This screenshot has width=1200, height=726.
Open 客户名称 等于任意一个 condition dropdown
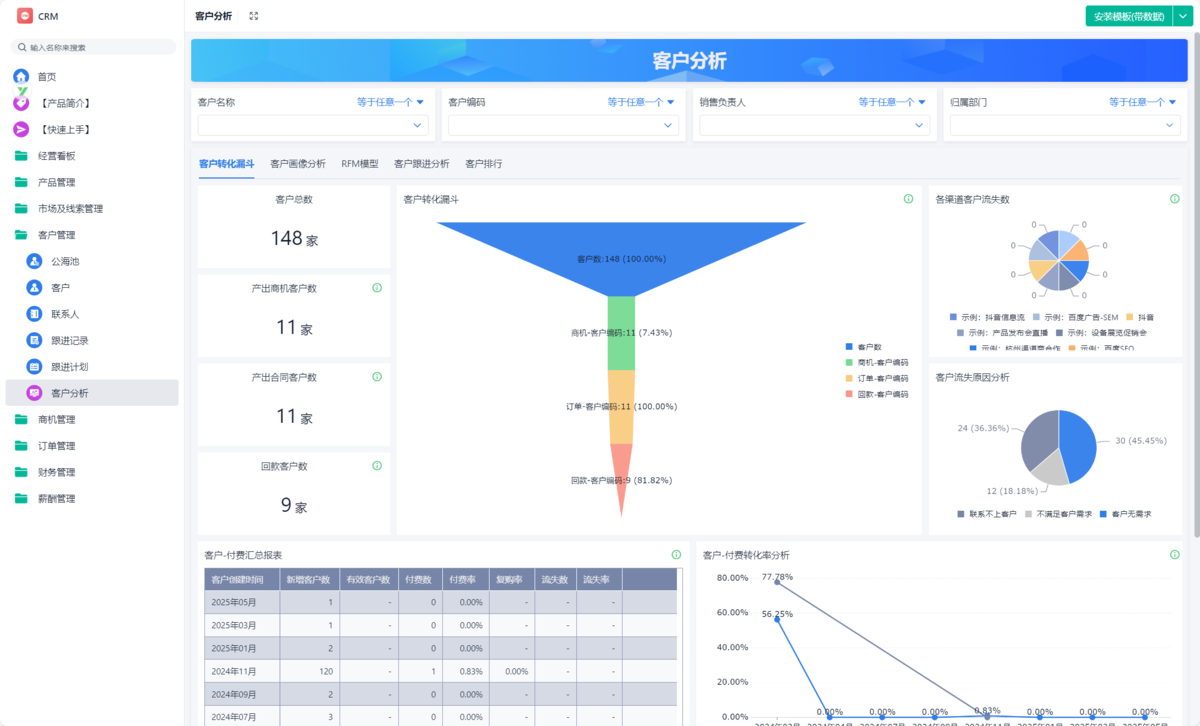click(x=391, y=102)
